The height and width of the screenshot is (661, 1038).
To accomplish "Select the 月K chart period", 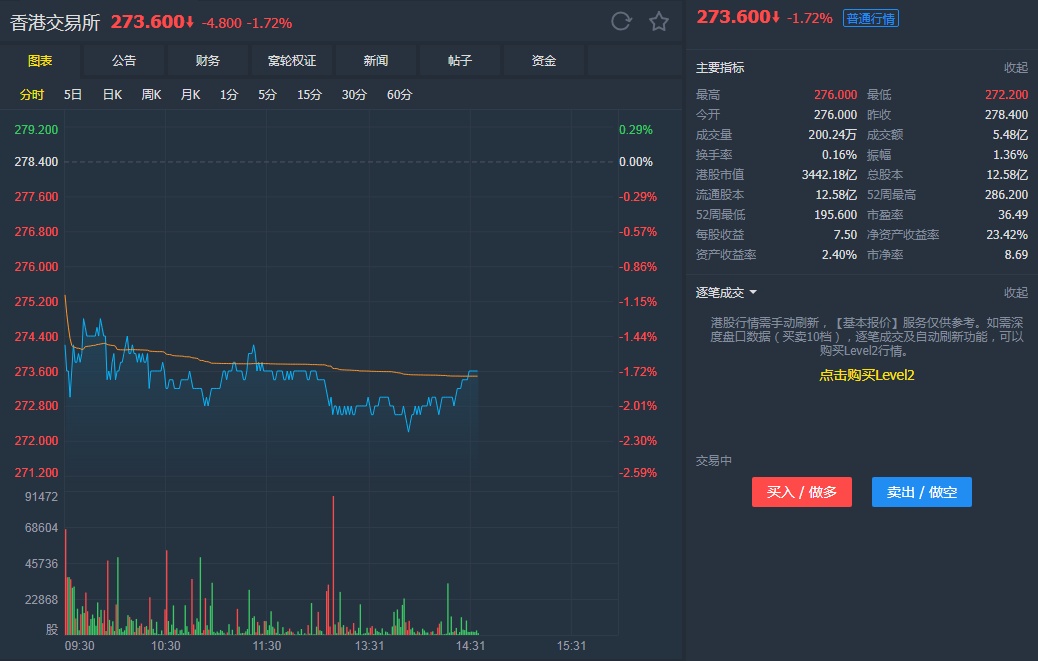I will tap(190, 95).
